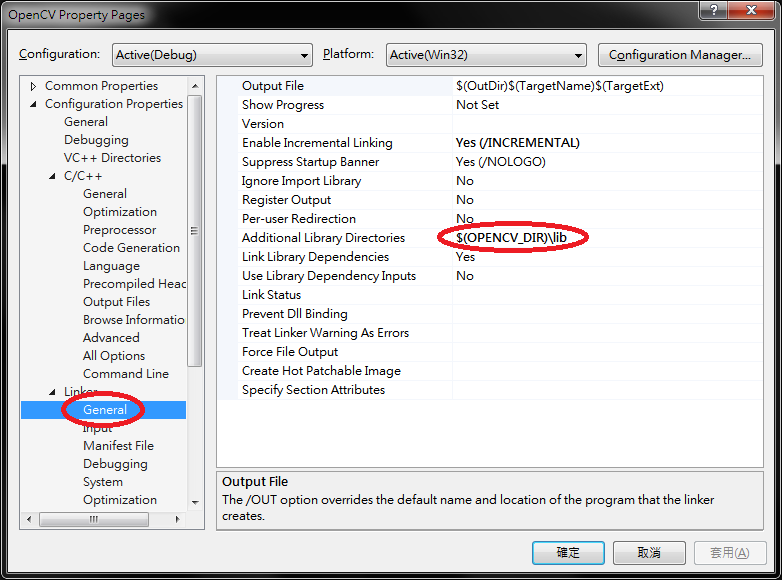Open VC++ Directories page
782x580 pixels.
pos(112,158)
